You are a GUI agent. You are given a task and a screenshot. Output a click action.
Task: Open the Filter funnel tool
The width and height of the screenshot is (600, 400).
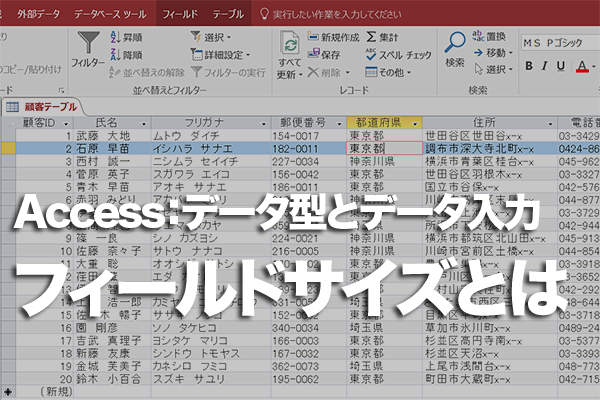click(88, 49)
